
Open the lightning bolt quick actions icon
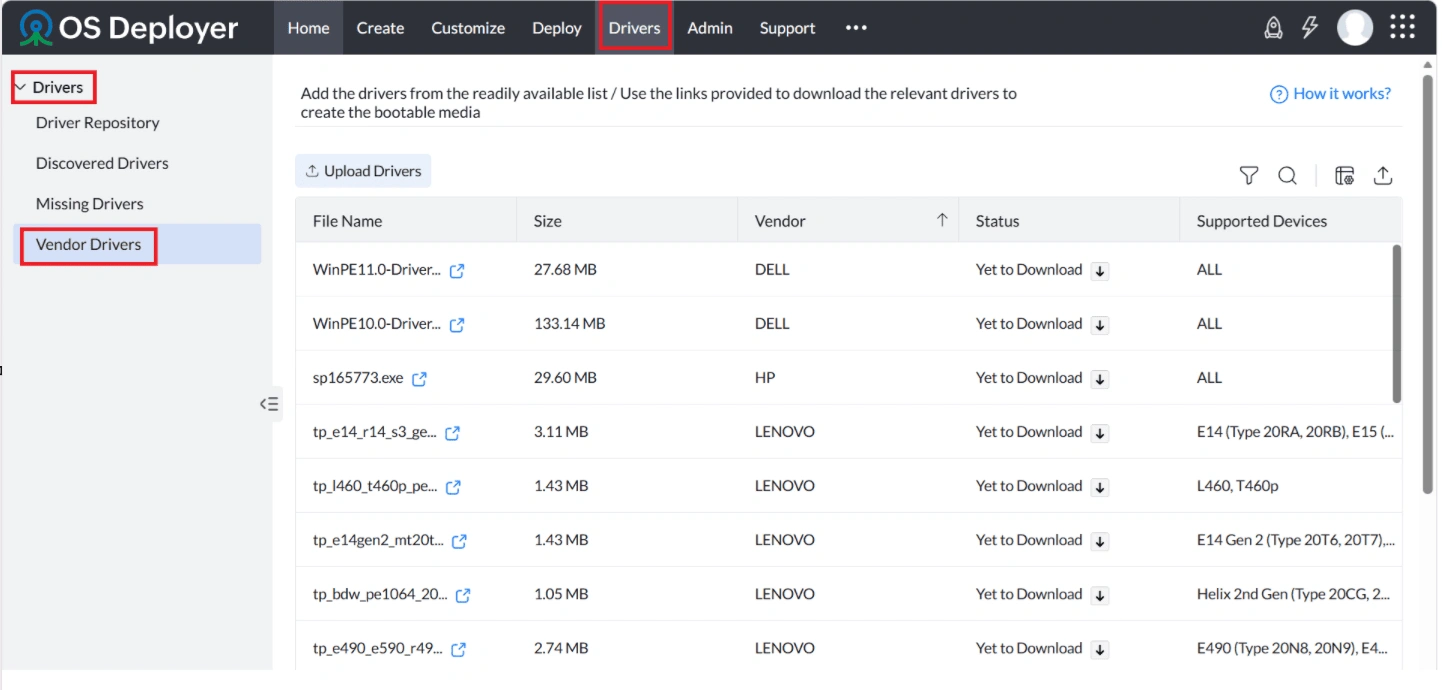(x=1310, y=28)
